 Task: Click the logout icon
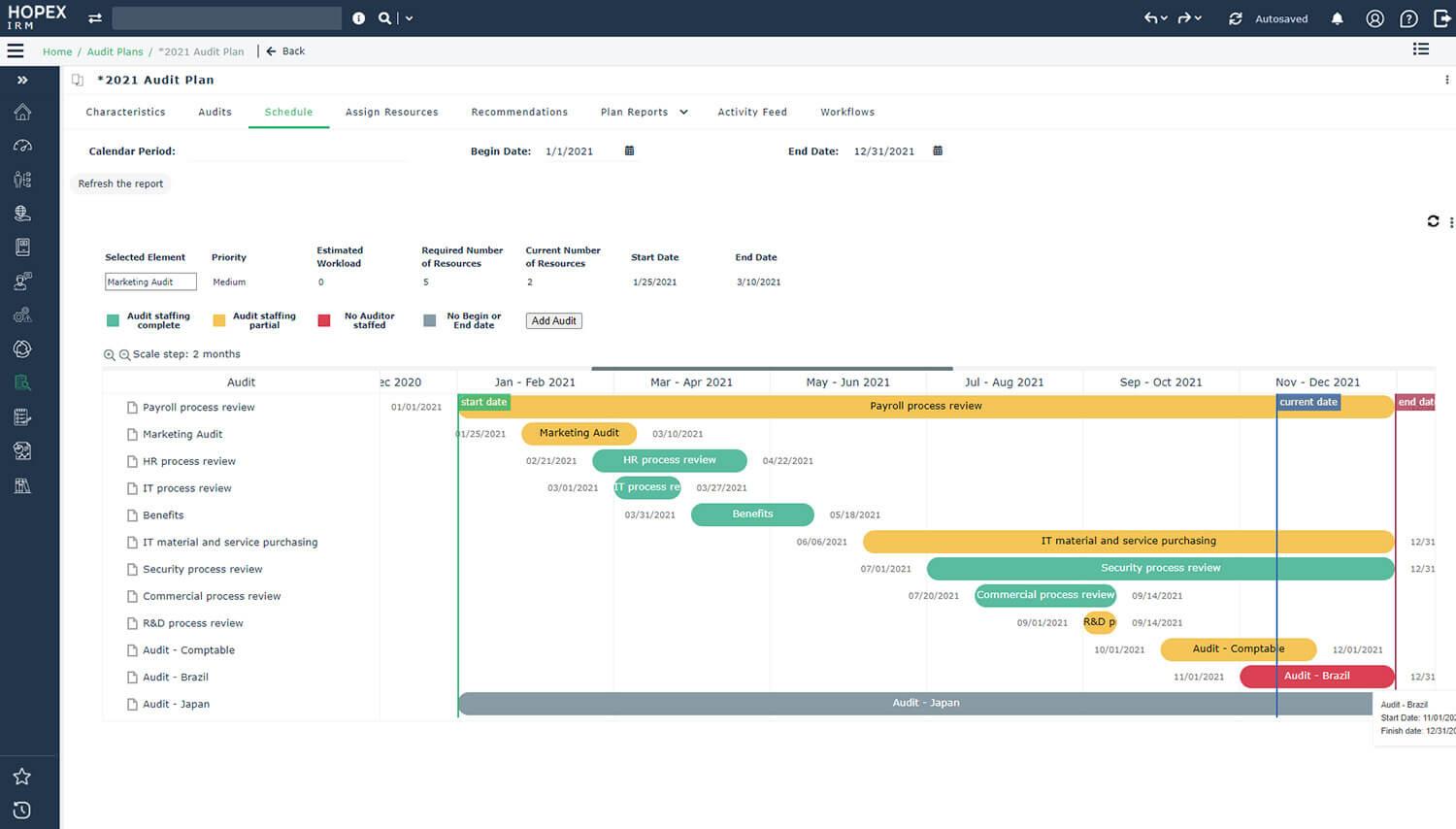[1442, 18]
